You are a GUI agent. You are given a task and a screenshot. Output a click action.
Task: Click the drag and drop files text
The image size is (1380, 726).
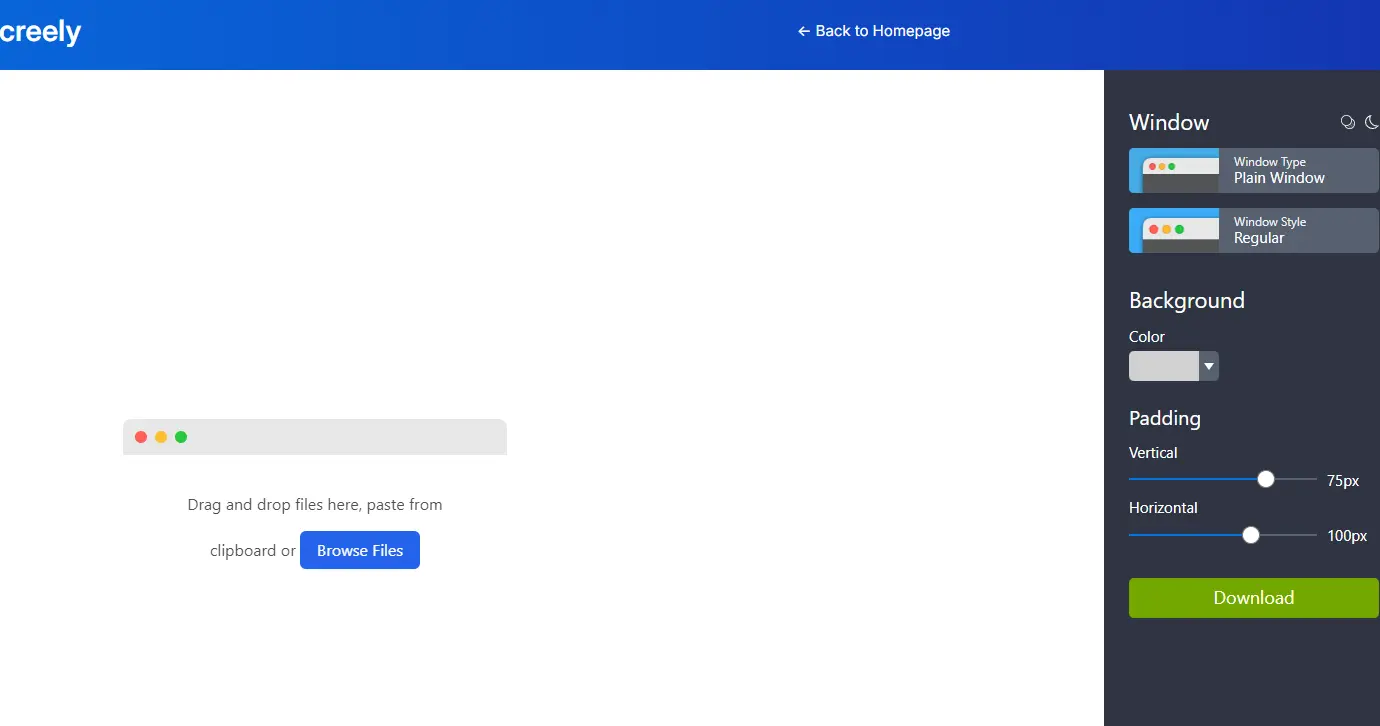point(315,505)
